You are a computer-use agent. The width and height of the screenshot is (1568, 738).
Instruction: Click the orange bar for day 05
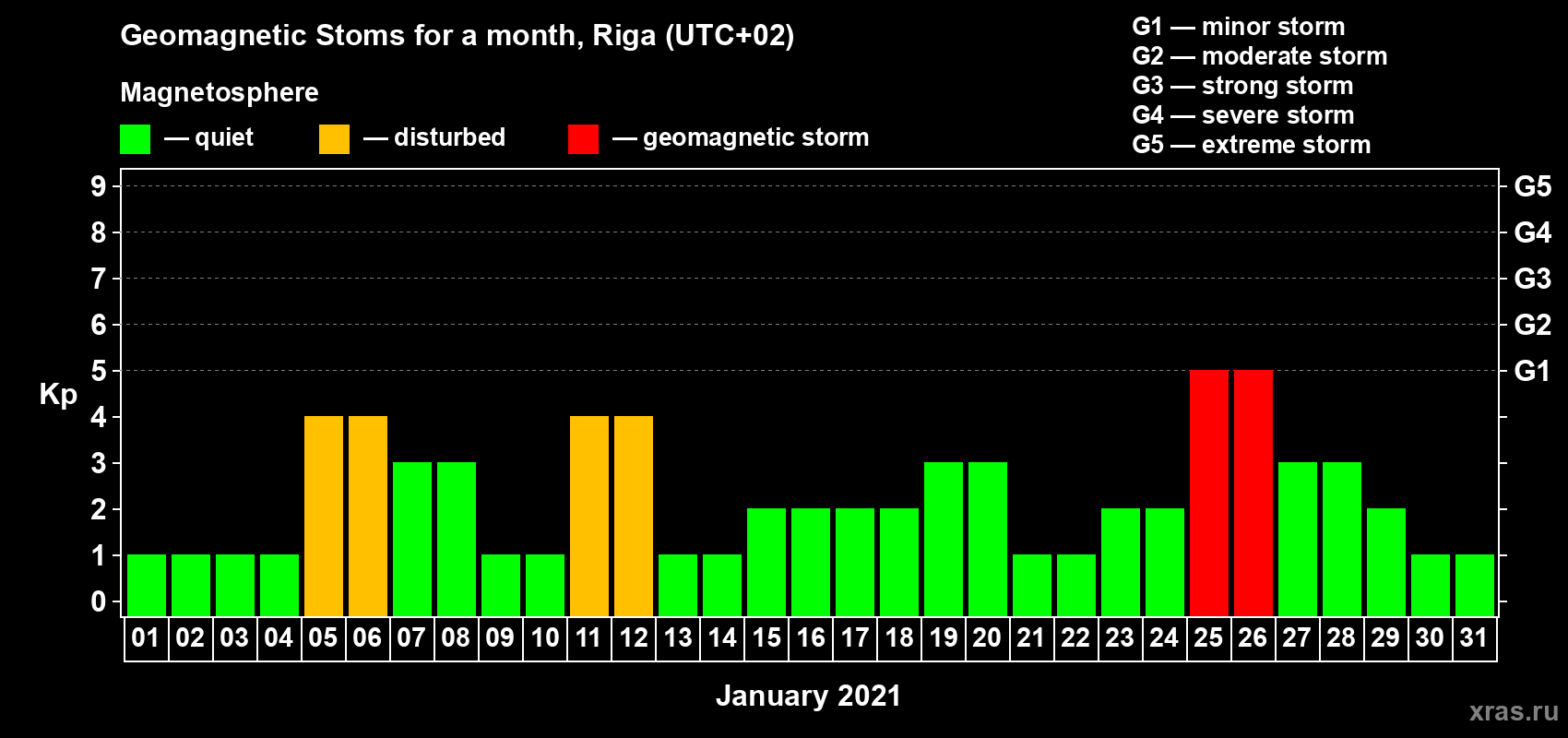324,516
